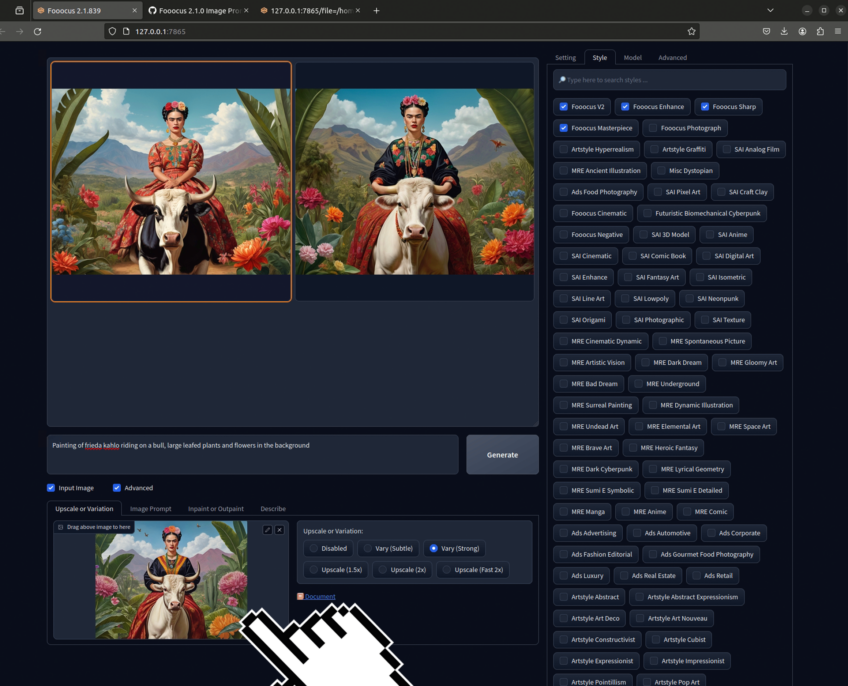
Task: Select the second generated image, black blouse
Action: 415,181
